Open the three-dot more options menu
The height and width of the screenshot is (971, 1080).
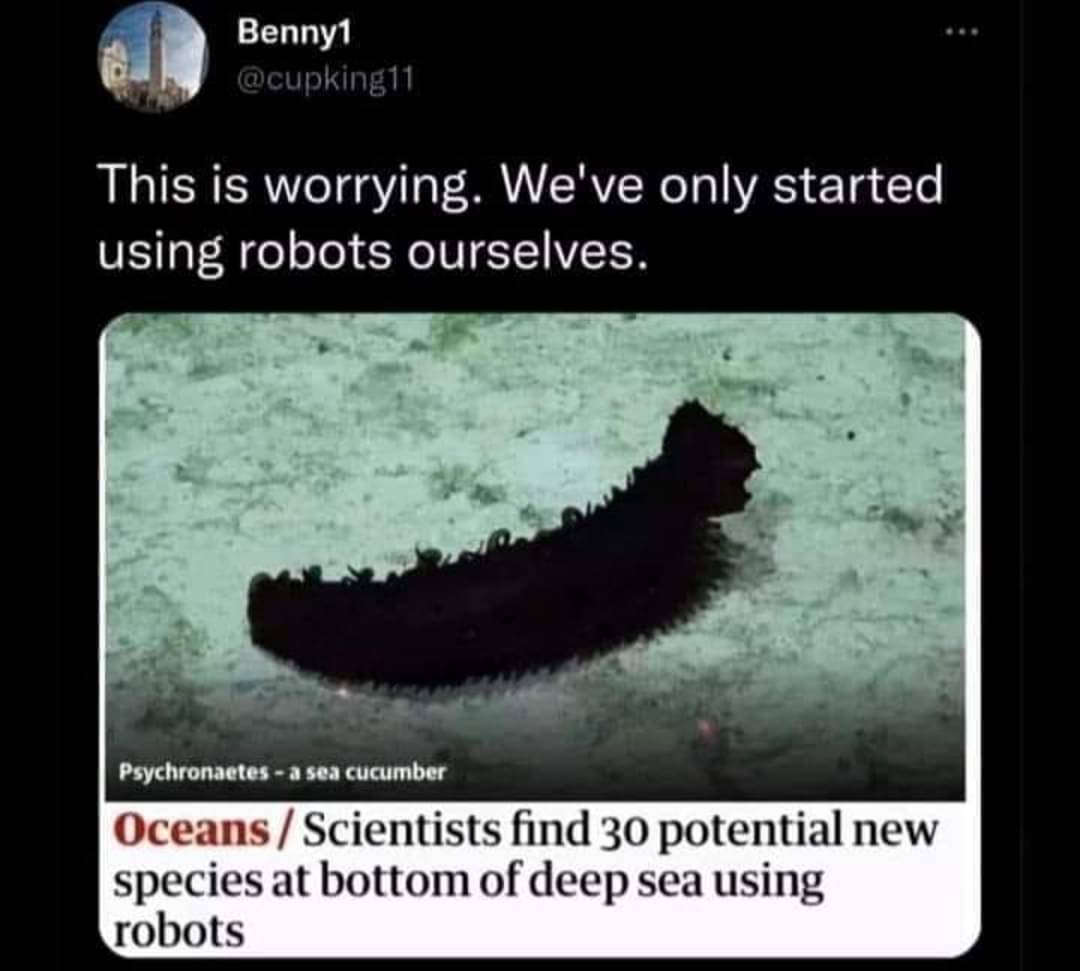click(x=962, y=32)
